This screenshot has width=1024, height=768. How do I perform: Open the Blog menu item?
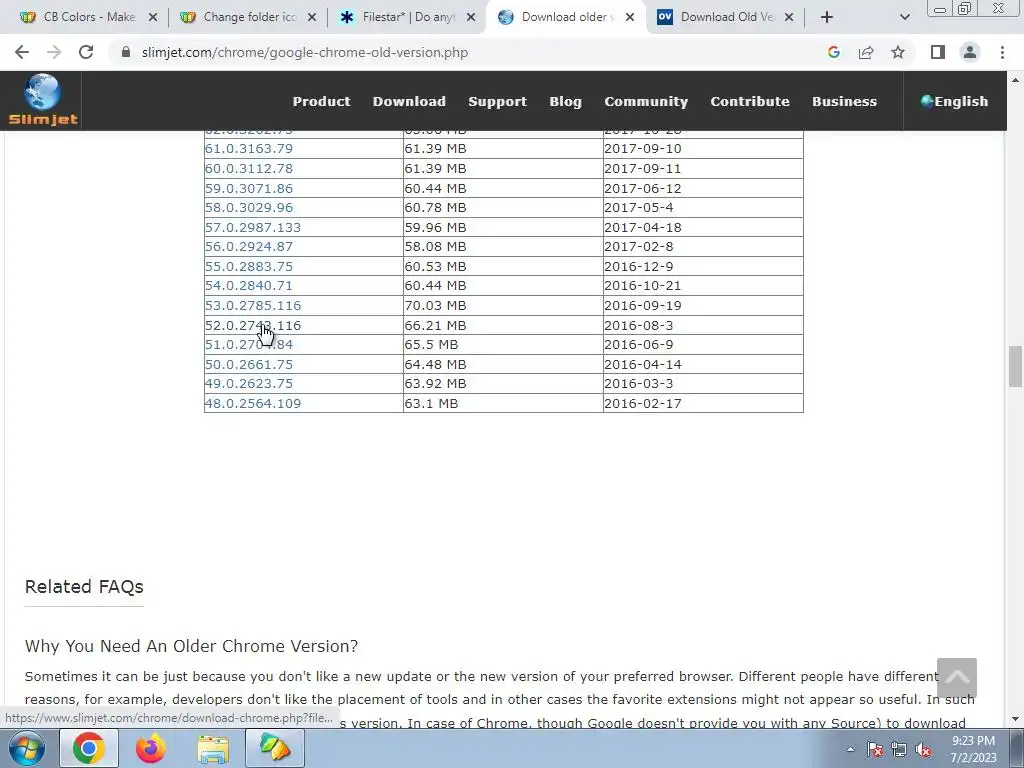tap(565, 101)
